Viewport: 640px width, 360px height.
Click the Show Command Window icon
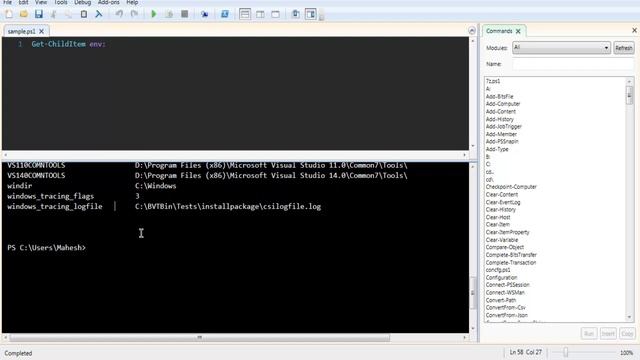[x=296, y=14]
